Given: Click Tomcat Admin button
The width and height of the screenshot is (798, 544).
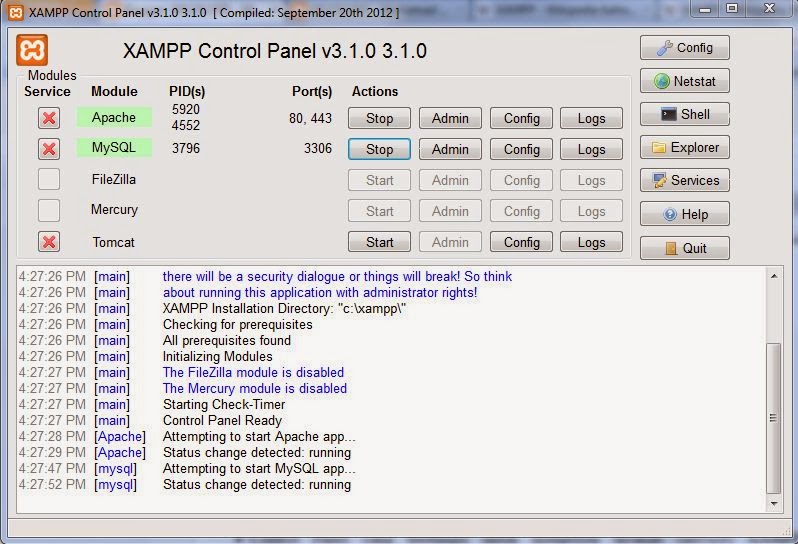Looking at the screenshot, I should [450, 242].
